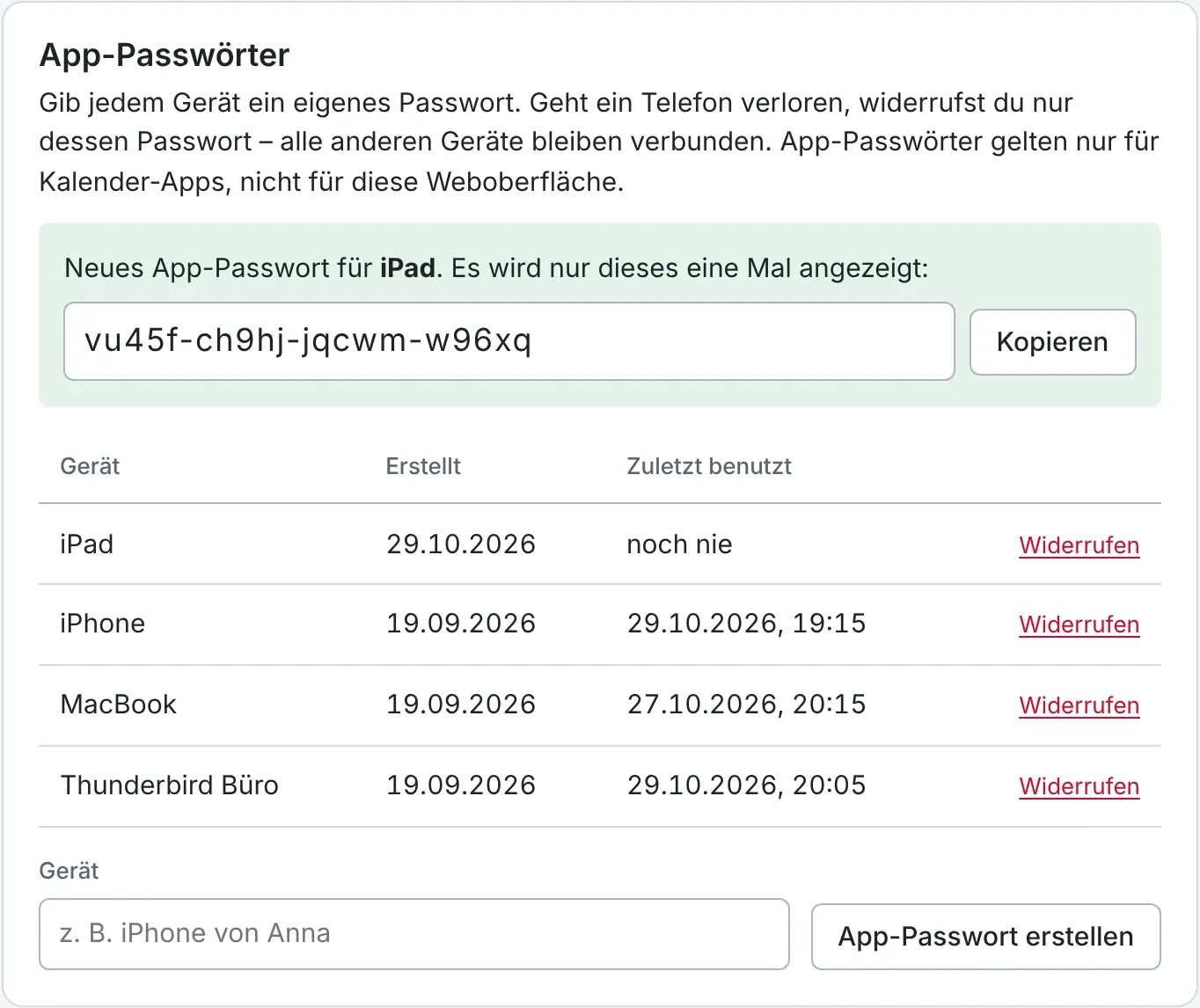Viewport: 1200px width, 1008px height.
Task: Focus the Gerät name input field
Action: (x=414, y=934)
